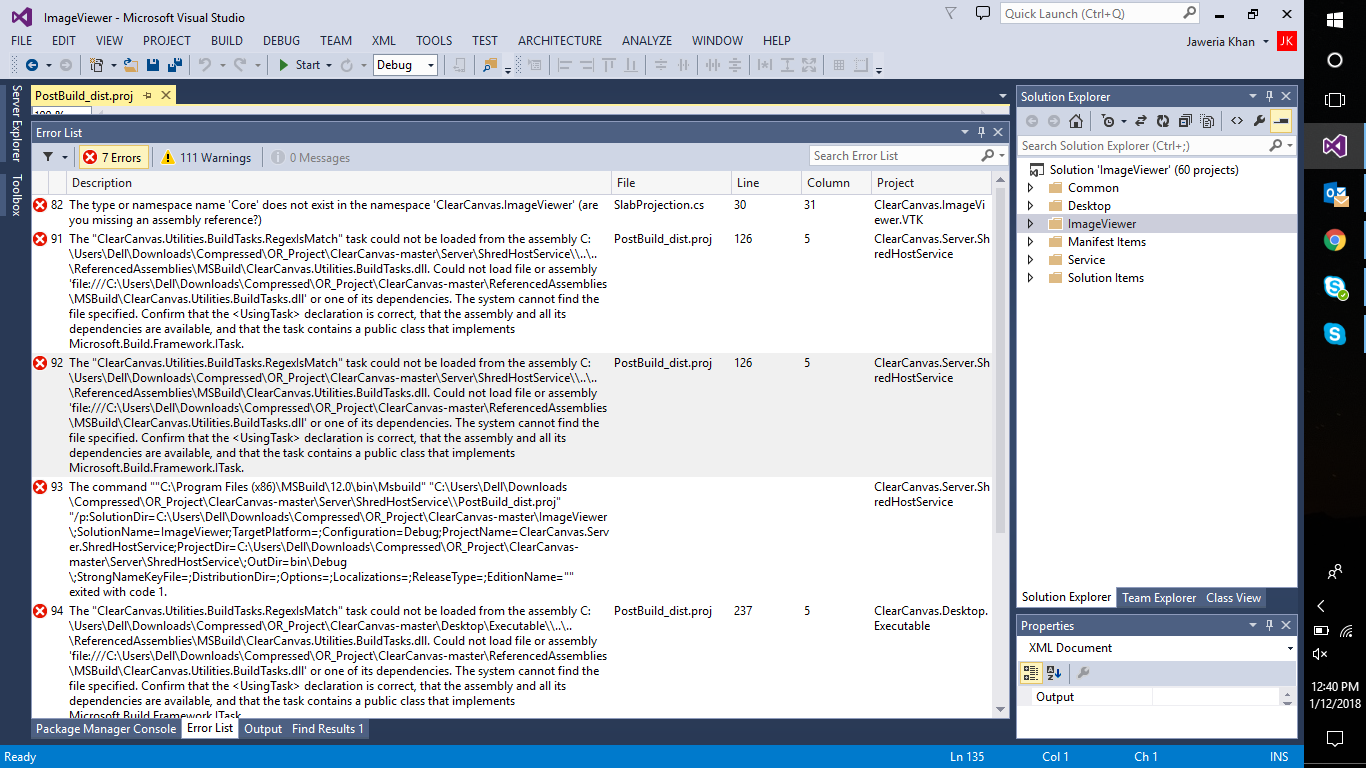Image resolution: width=1366 pixels, height=768 pixels.
Task: Select Sync with Active Document in Solution Explorer
Action: coord(1141,120)
